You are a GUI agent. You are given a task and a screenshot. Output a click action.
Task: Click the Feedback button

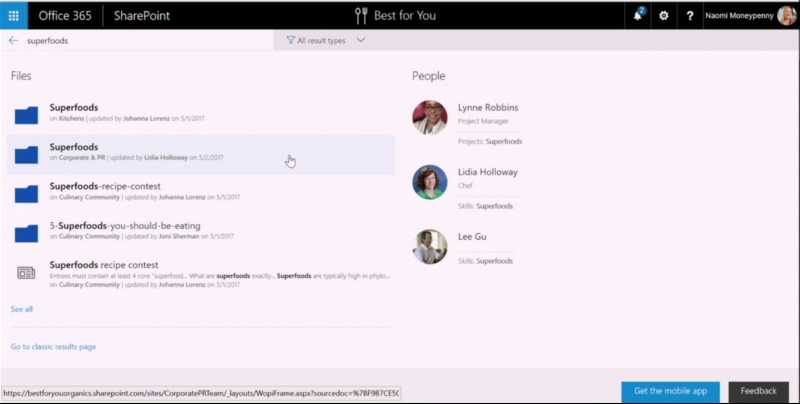(758, 391)
